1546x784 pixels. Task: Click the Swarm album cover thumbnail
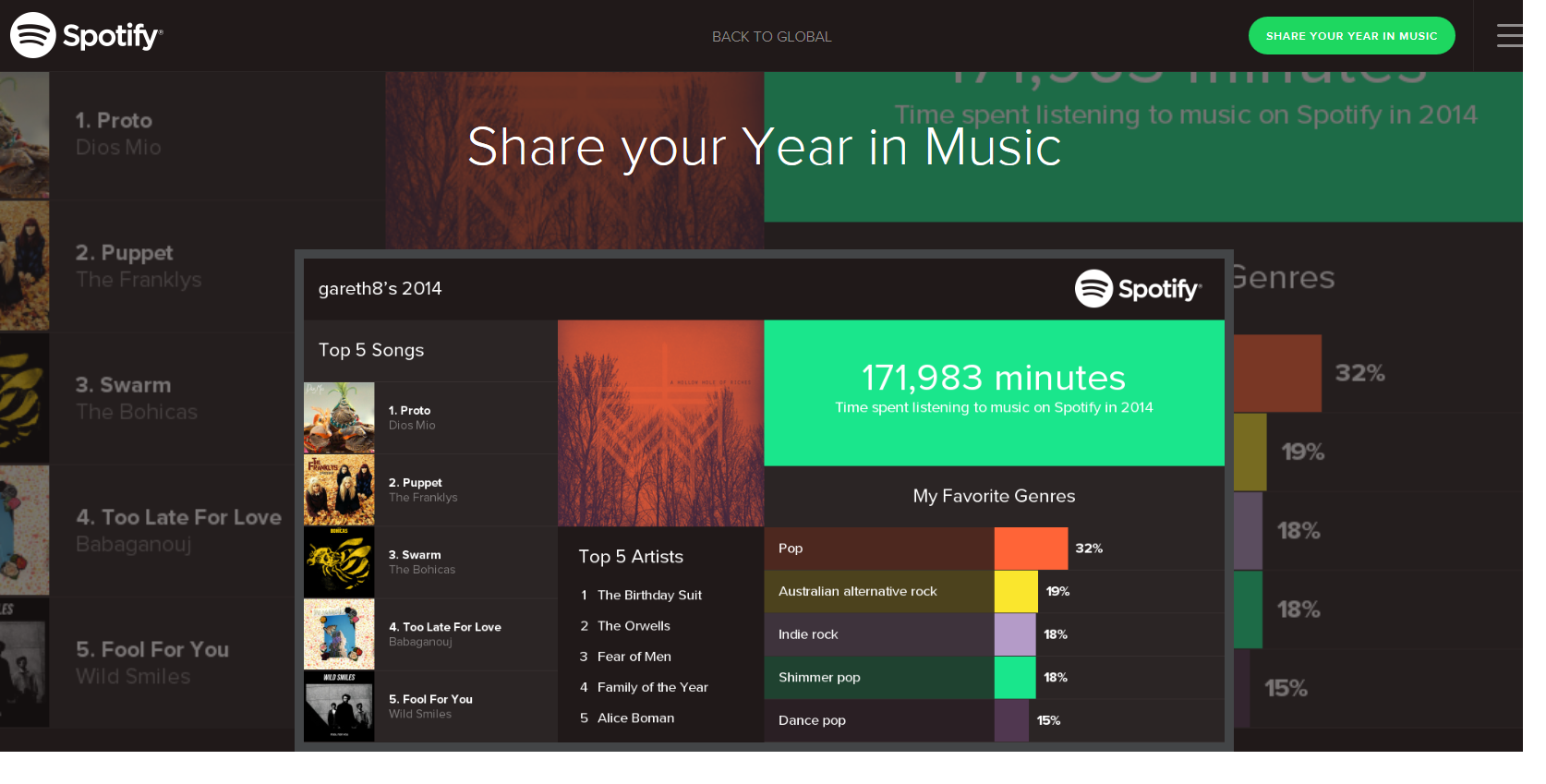339,561
